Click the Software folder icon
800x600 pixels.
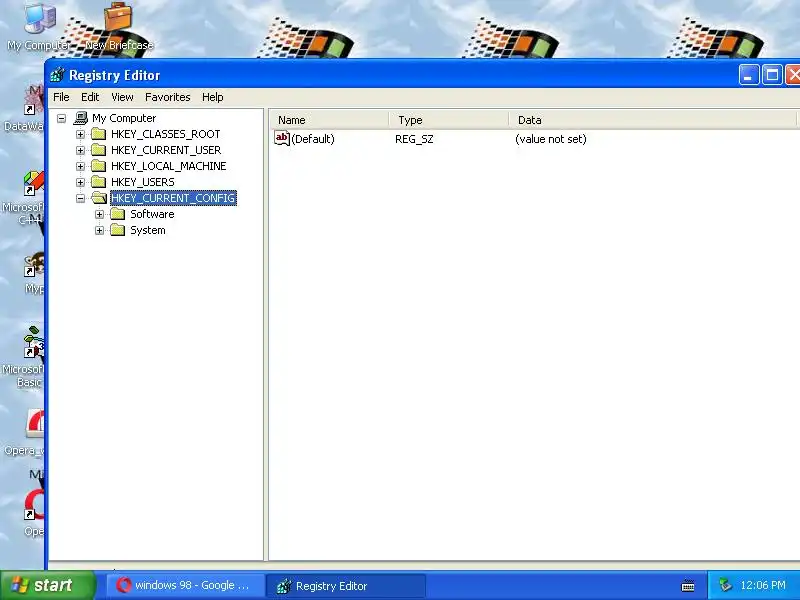117,214
